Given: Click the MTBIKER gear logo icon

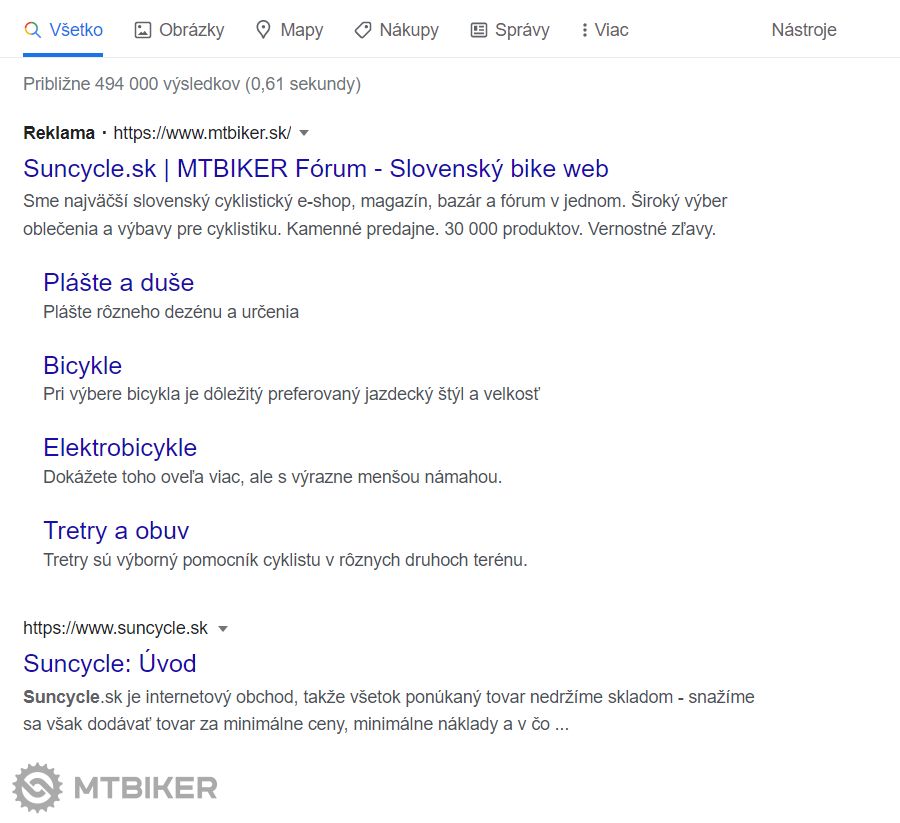Looking at the screenshot, I should pos(38,787).
